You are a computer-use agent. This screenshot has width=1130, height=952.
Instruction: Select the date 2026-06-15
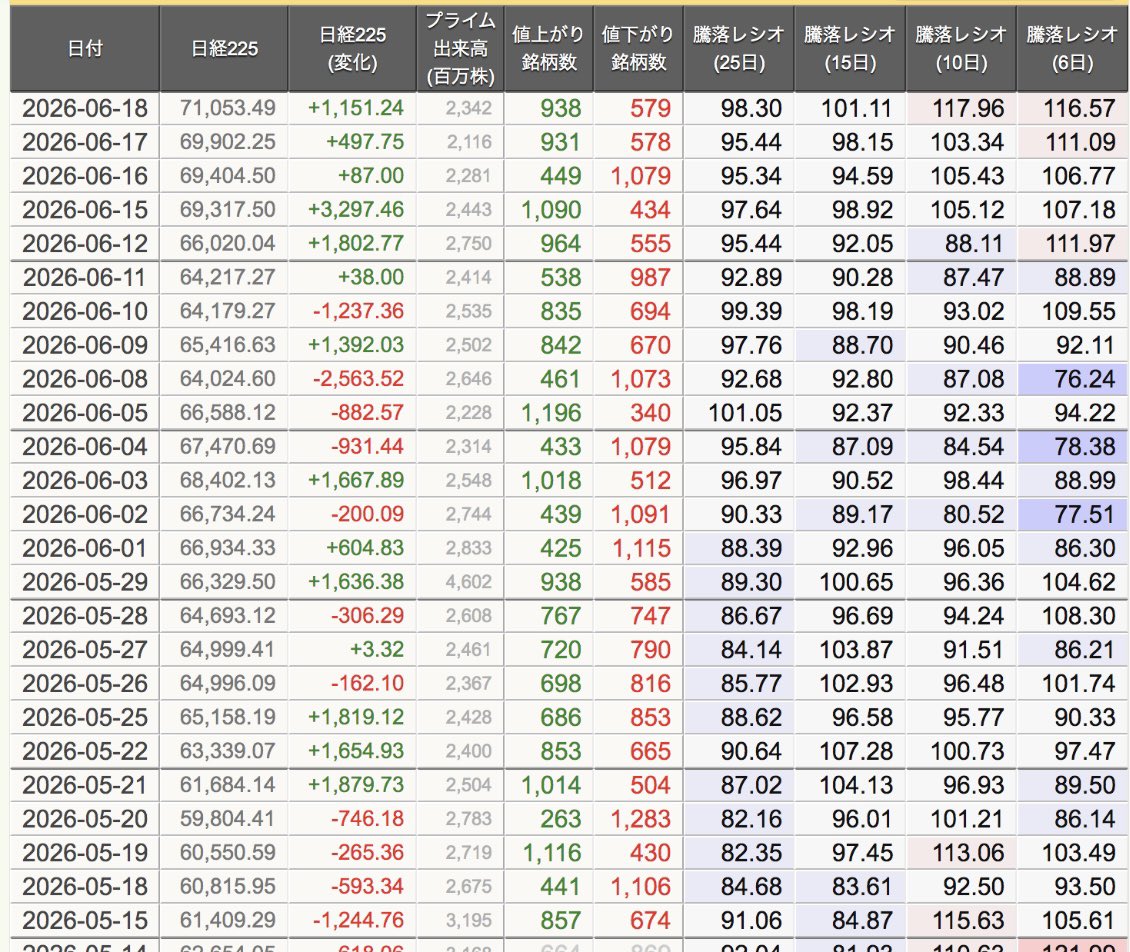[x=85, y=210]
